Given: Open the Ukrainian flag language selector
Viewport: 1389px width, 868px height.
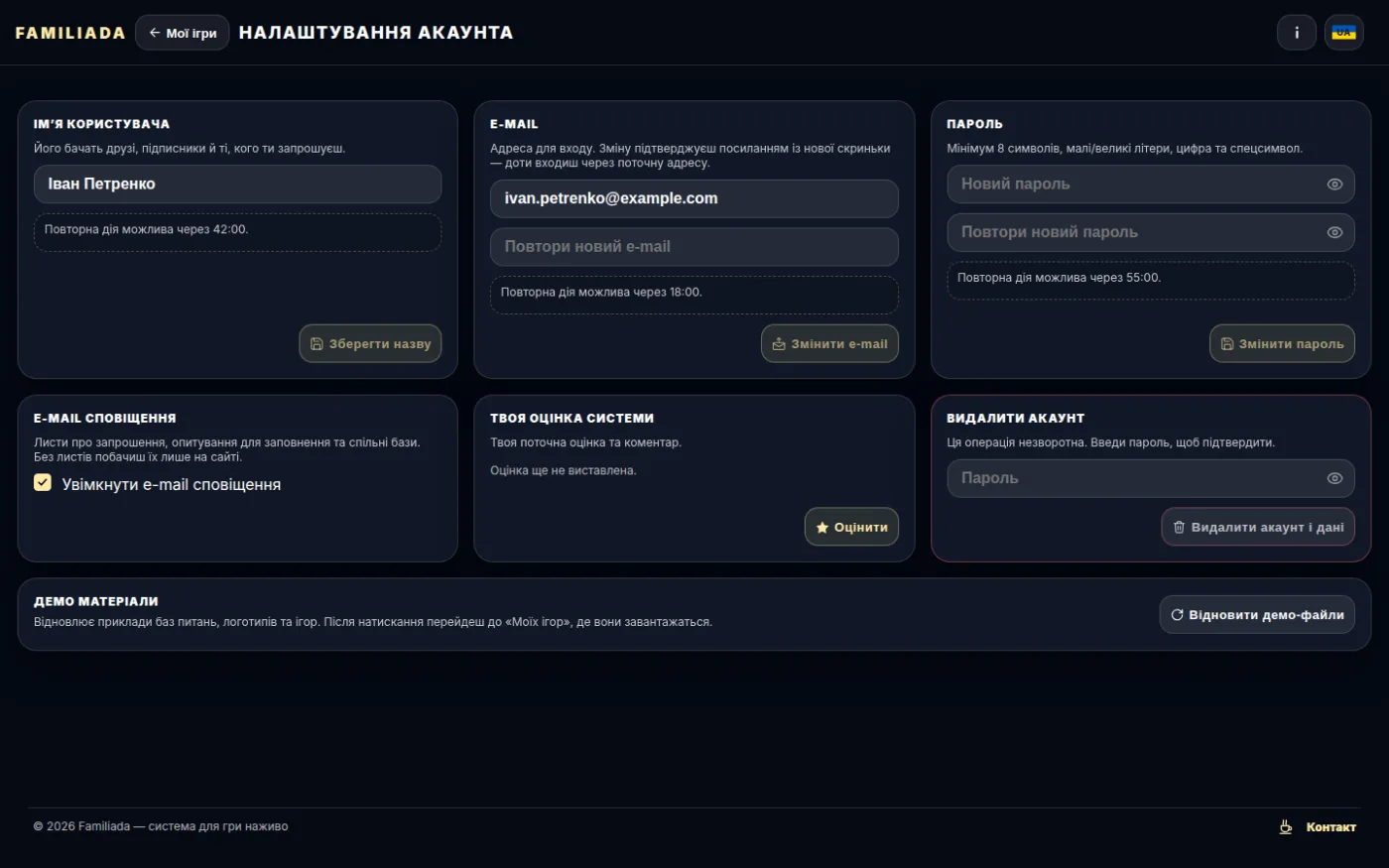Looking at the screenshot, I should pyautogui.click(x=1343, y=33).
